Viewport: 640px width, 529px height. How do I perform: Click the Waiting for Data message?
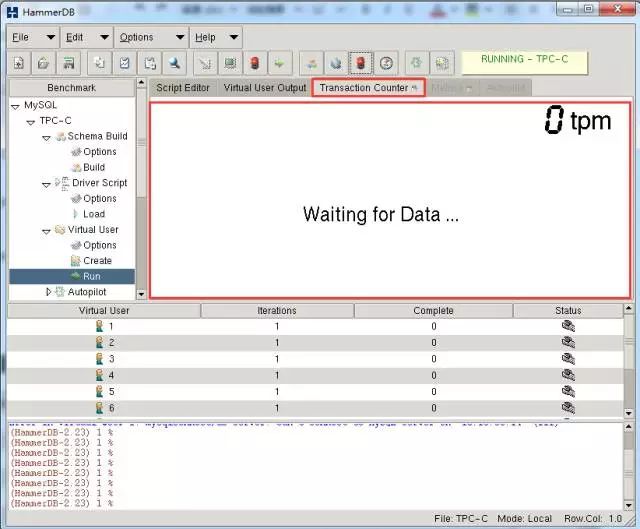(x=381, y=215)
